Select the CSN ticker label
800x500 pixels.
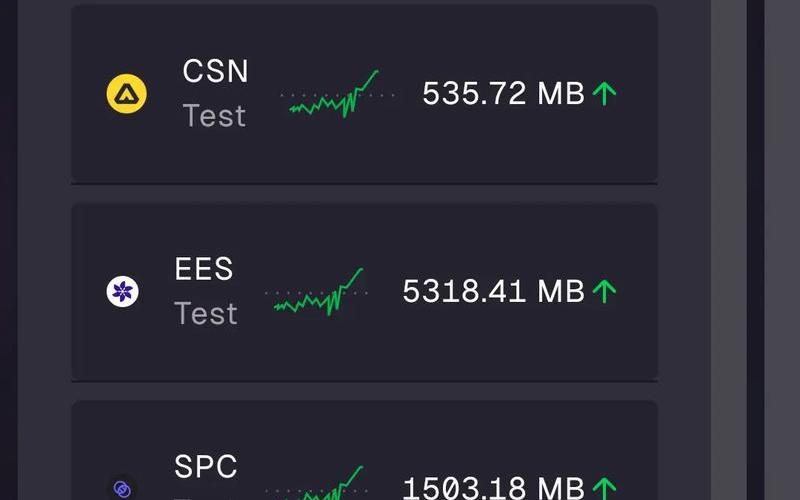215,70
